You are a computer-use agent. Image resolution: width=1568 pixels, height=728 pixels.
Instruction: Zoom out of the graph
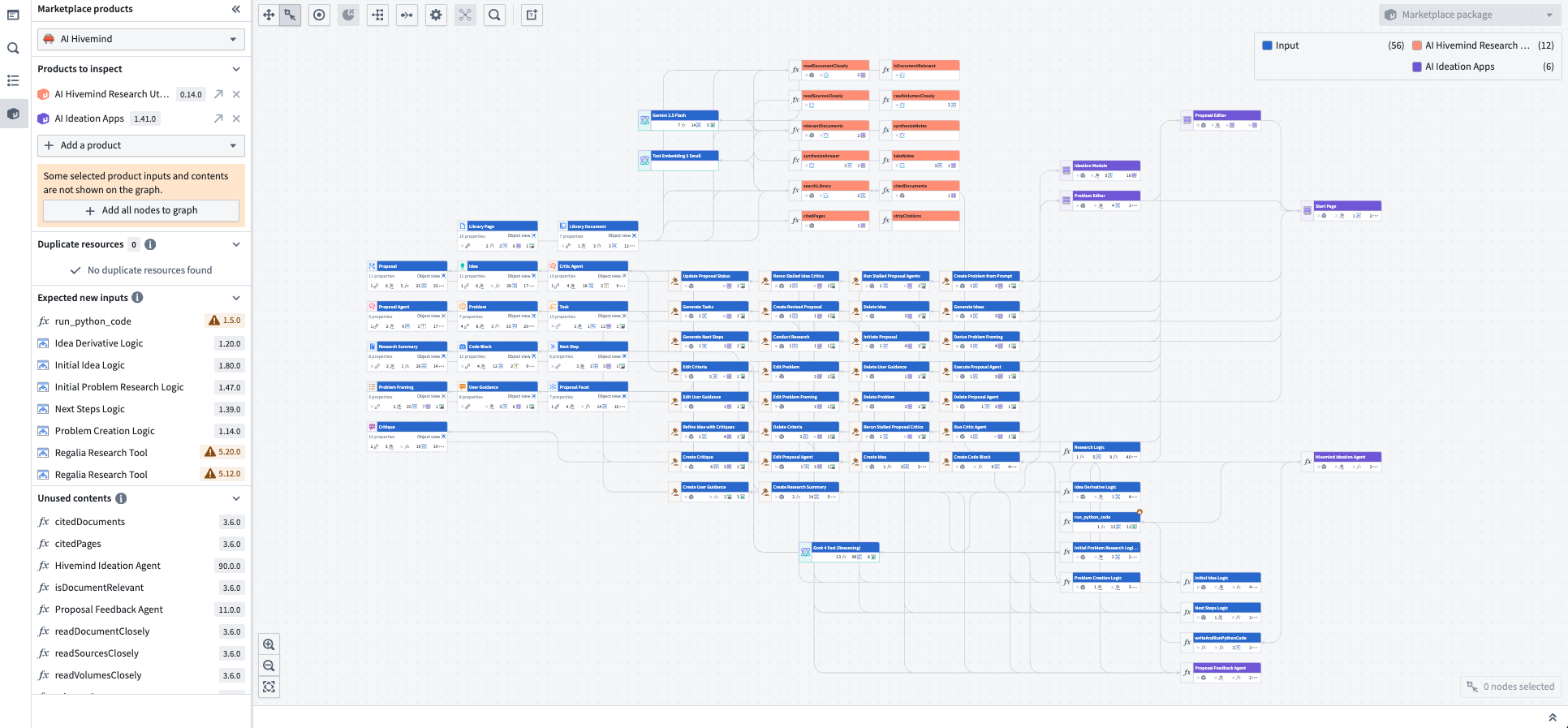(269, 666)
